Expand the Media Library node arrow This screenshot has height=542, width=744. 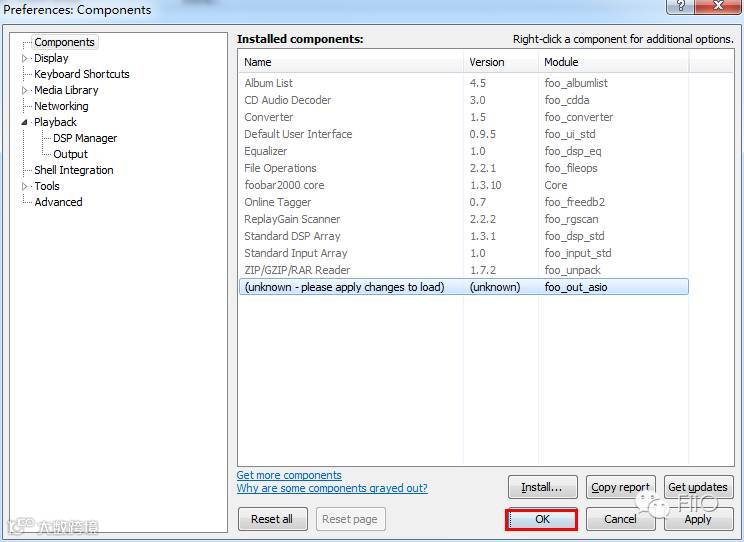[25, 90]
